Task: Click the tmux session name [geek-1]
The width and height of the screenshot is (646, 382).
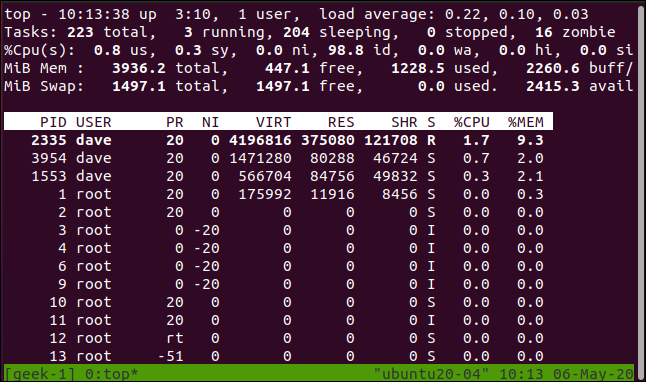Action: 40,374
